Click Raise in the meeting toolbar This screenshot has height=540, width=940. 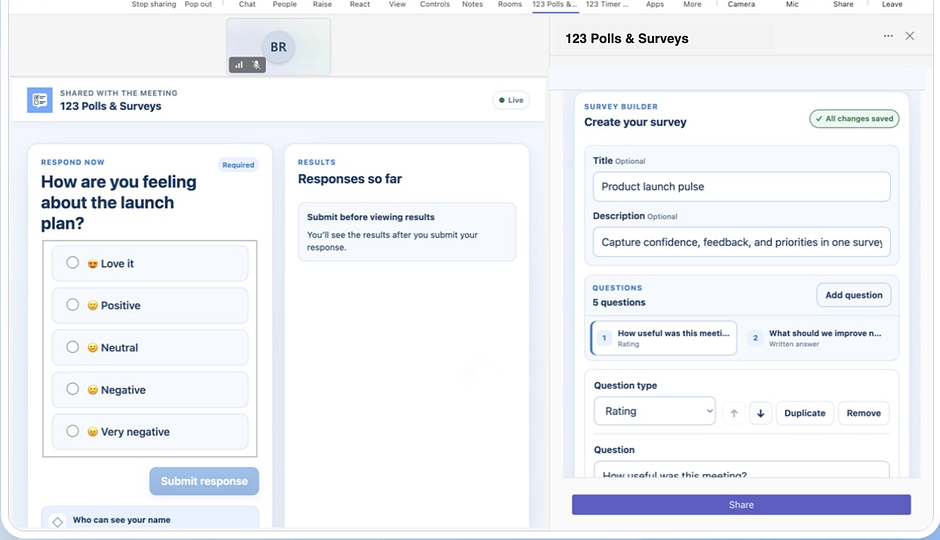(323, 4)
